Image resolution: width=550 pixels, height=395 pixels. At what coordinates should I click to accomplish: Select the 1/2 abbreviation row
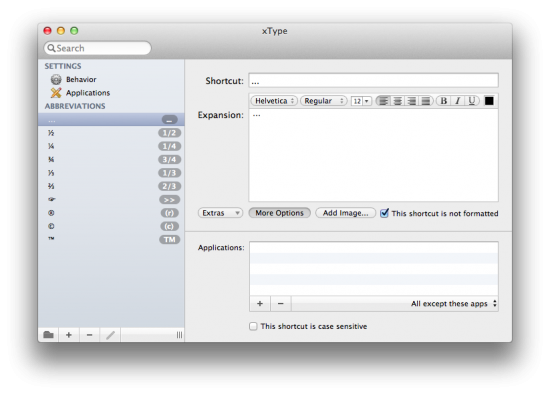click(x=111, y=133)
